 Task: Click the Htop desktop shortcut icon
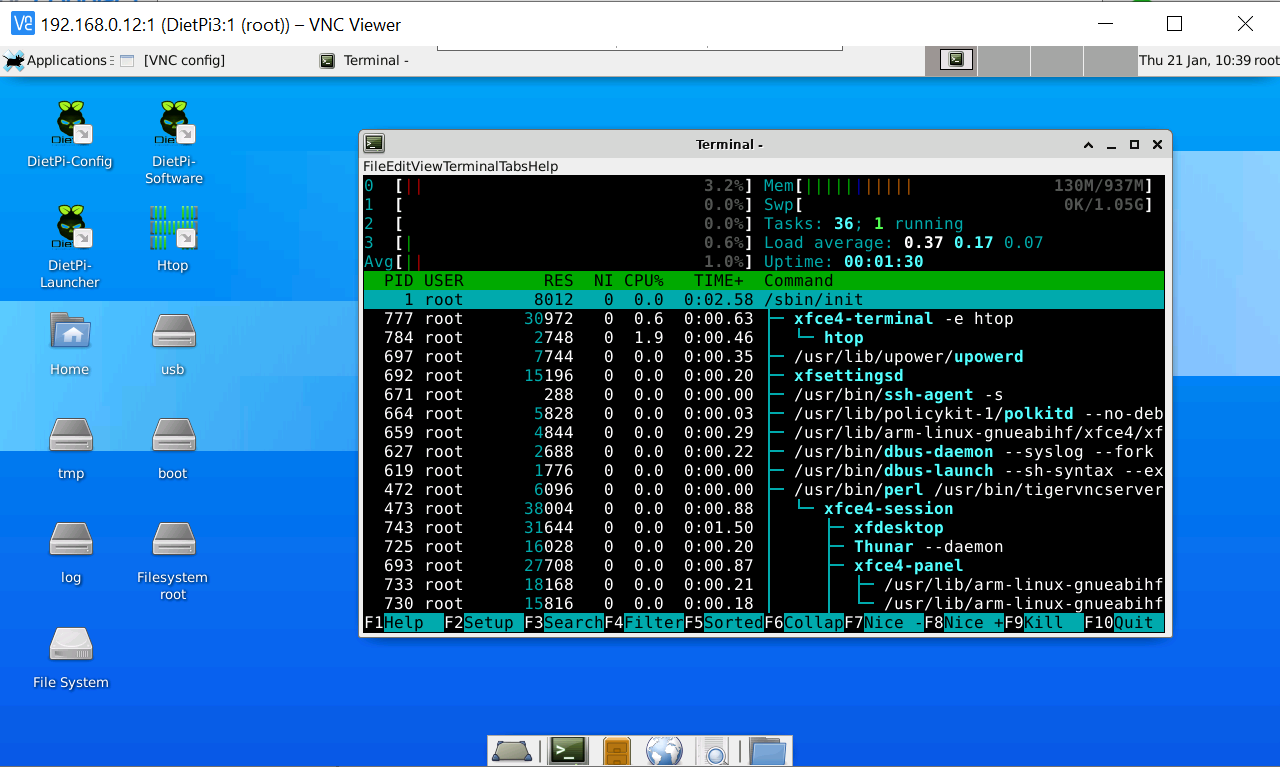pos(173,228)
